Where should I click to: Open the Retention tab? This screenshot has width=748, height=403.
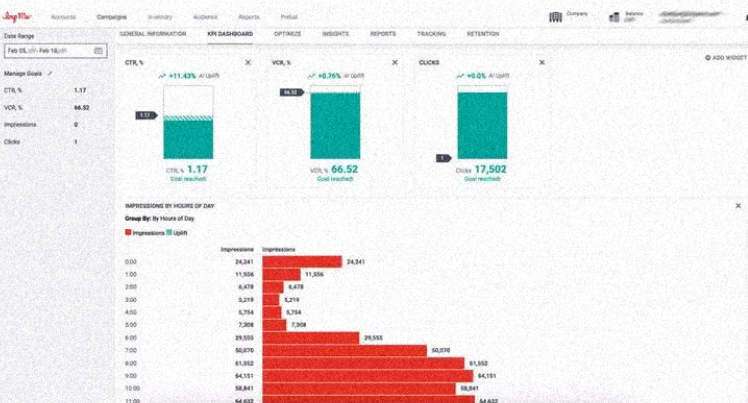pyautogui.click(x=482, y=34)
